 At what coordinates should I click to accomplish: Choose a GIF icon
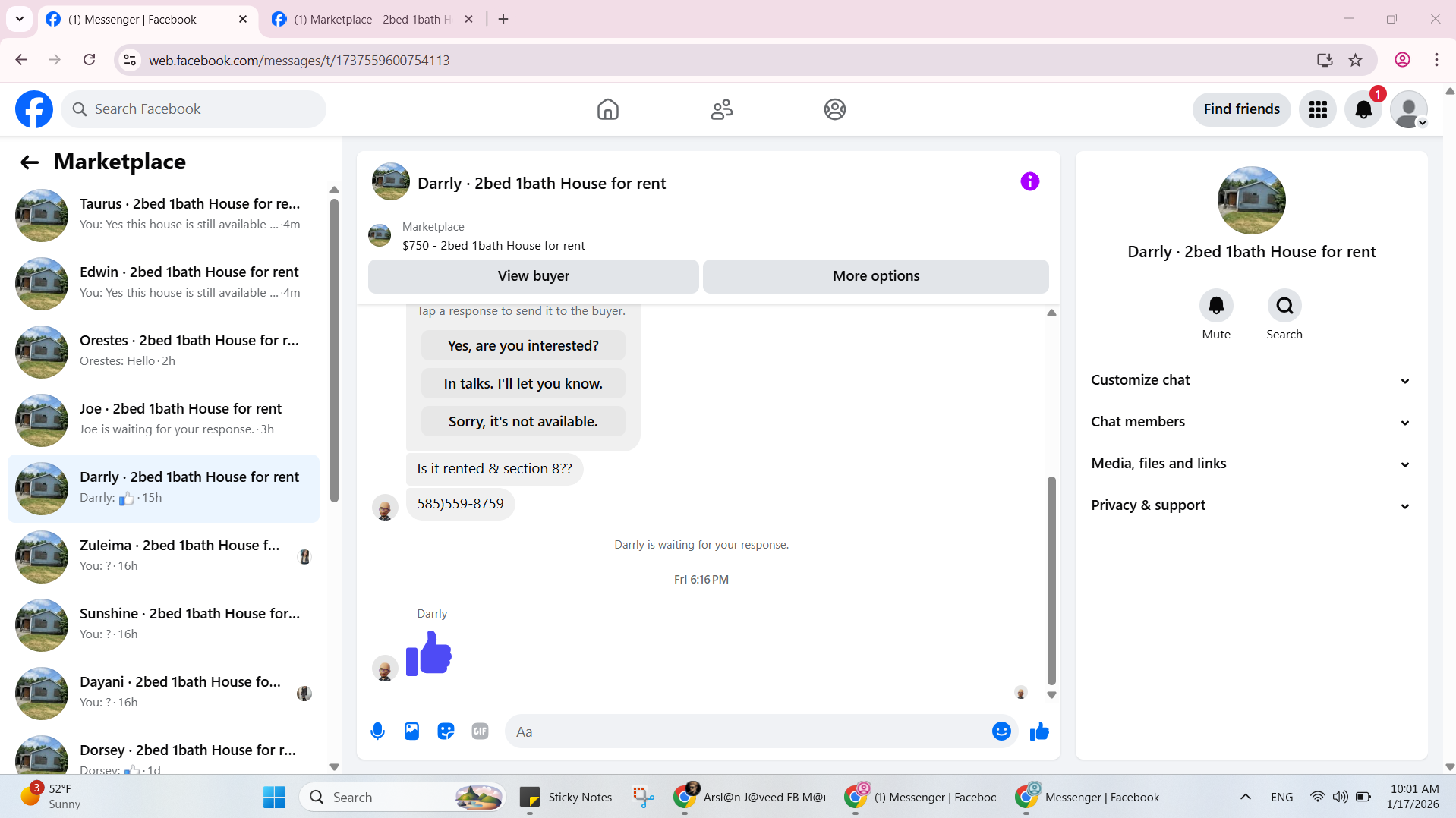[x=480, y=731]
